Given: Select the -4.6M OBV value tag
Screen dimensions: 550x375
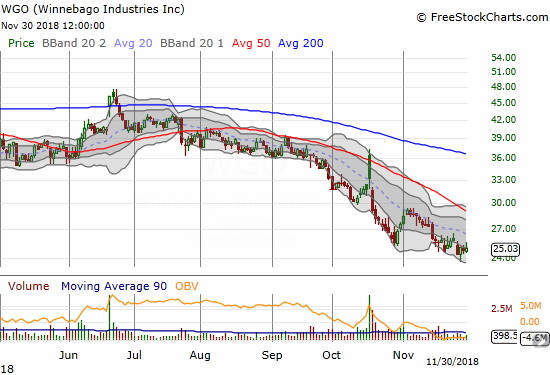Looking at the screenshot, I should (535, 339).
